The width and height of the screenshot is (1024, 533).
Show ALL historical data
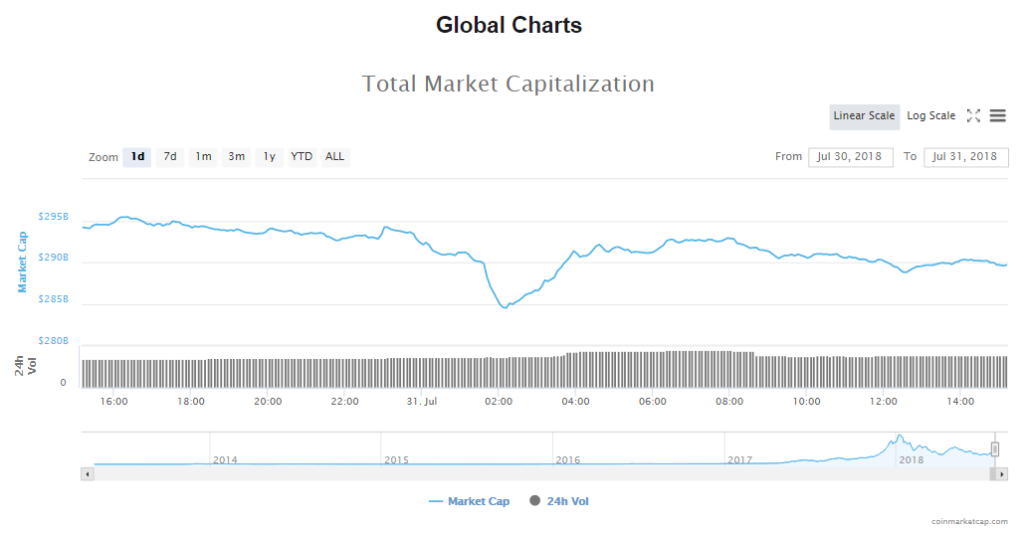pyautogui.click(x=334, y=157)
